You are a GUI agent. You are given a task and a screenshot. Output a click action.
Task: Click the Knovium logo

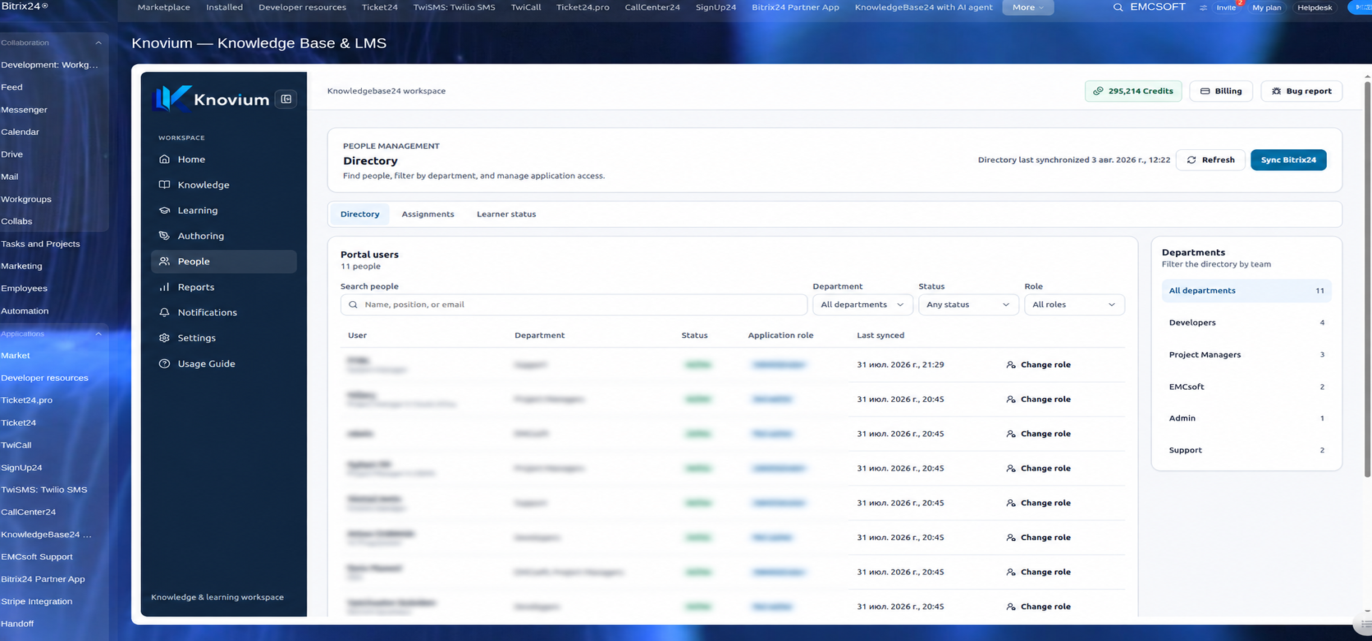click(211, 98)
